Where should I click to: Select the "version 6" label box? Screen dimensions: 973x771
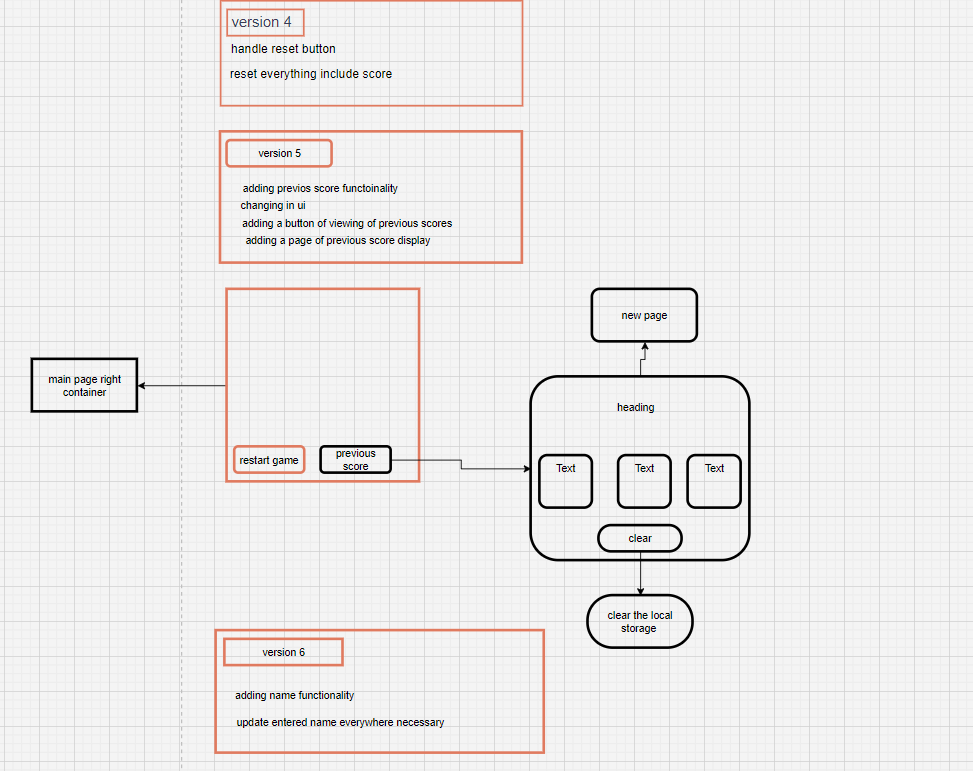[x=283, y=651]
